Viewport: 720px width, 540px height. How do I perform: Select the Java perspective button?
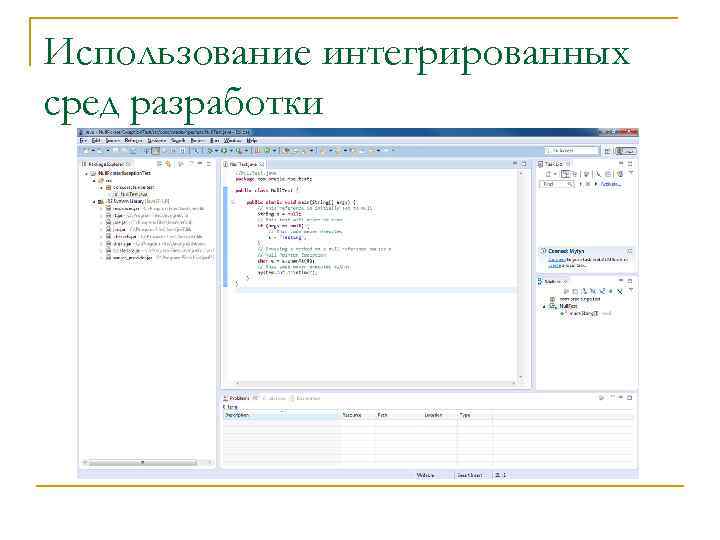click(x=626, y=151)
